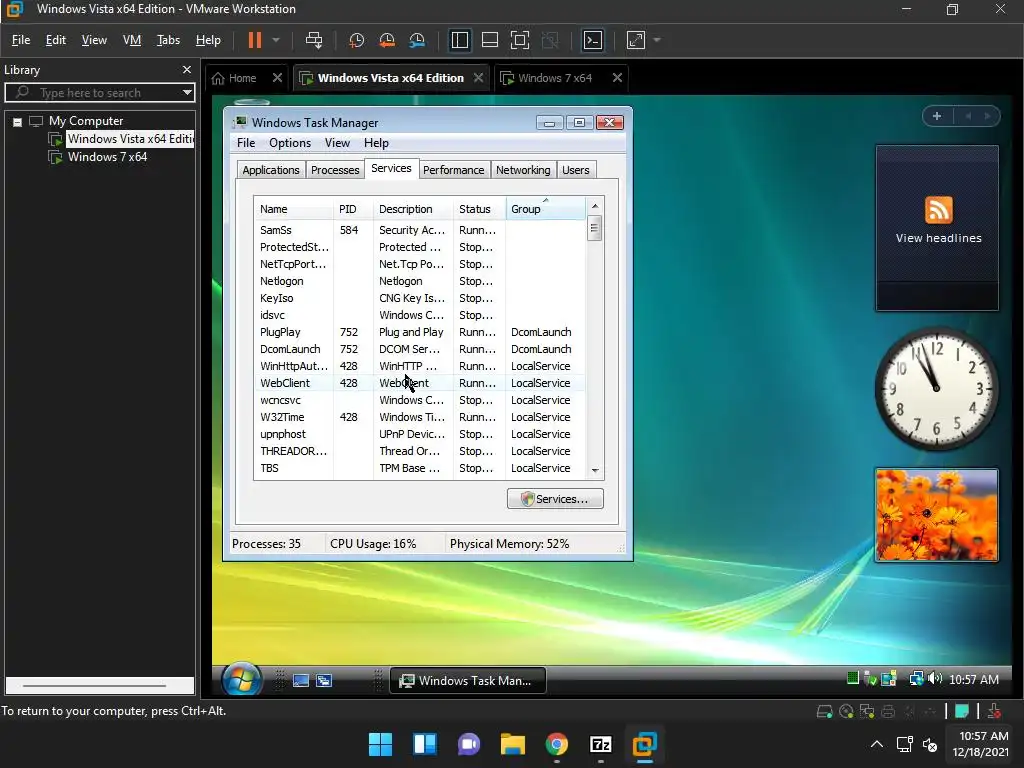Click the Vista network tray icon
1024x768 pixels.
pyautogui.click(x=916, y=679)
